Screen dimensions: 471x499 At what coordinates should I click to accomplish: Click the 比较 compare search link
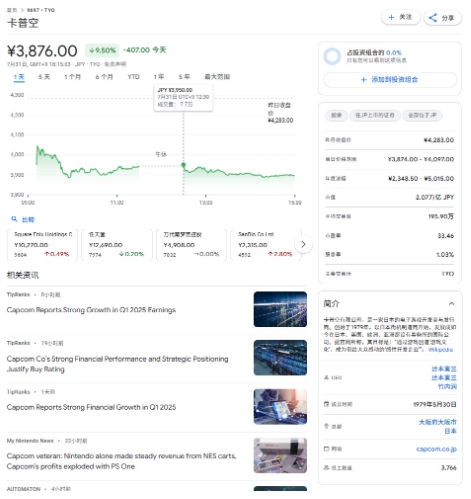(x=23, y=219)
